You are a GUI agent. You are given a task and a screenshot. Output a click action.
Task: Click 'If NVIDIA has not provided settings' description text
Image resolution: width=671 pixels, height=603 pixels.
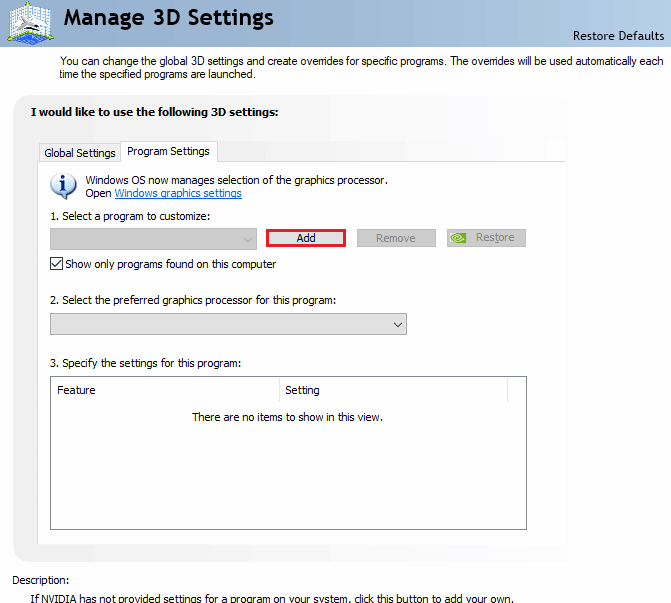coord(272,598)
